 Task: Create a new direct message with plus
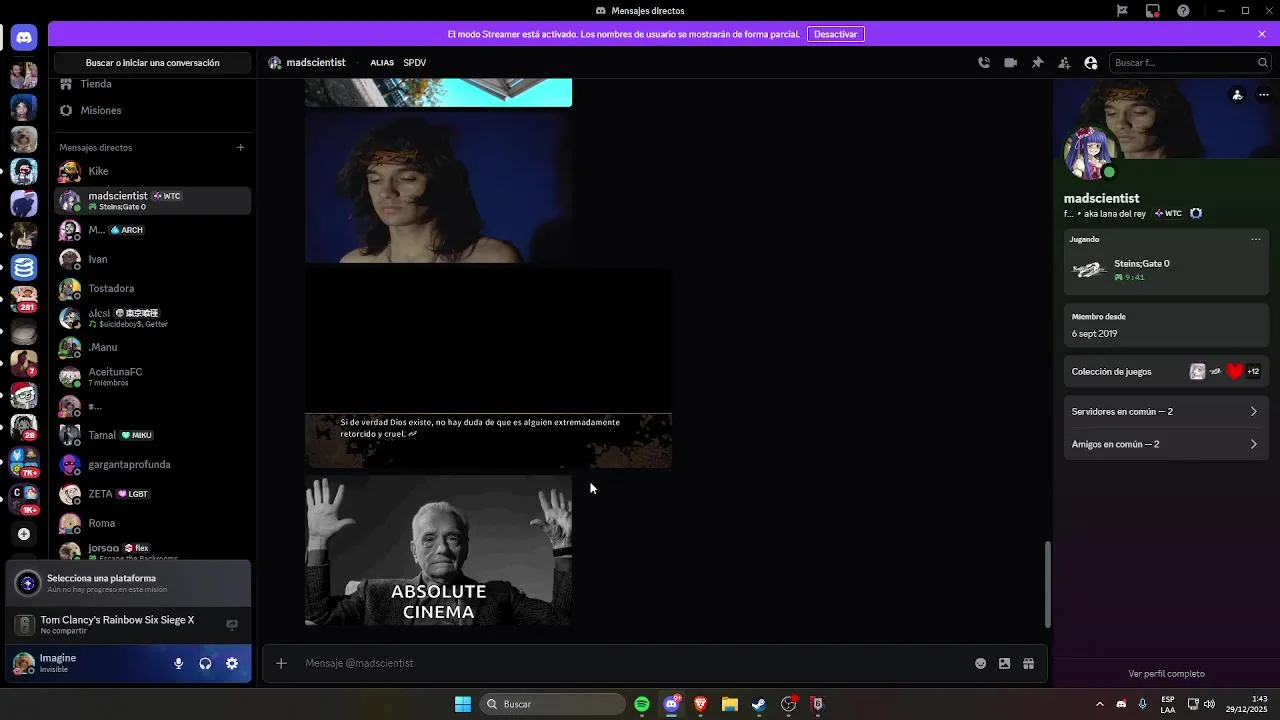240,147
